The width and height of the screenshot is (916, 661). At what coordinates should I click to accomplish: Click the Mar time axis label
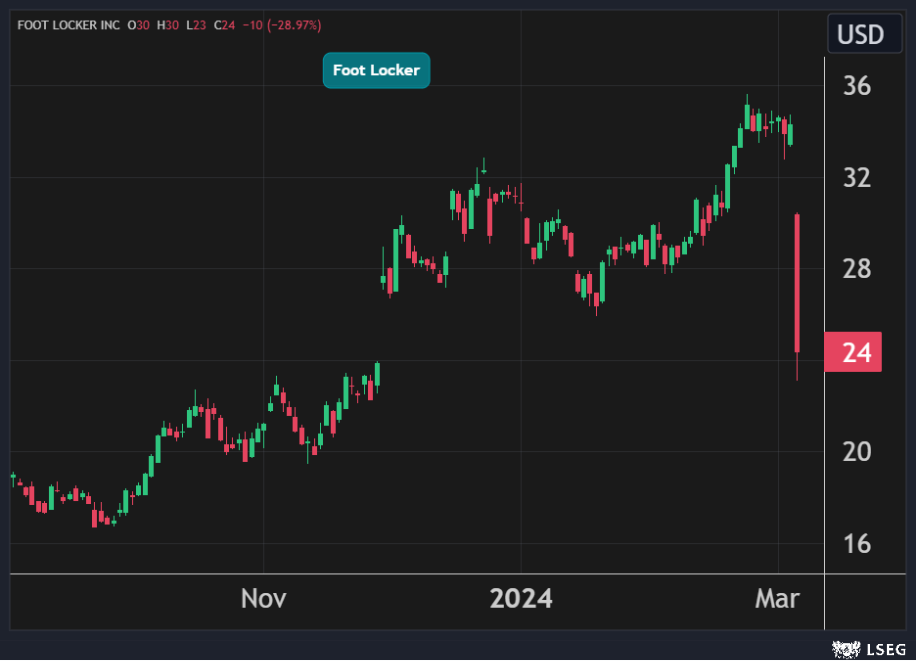[x=777, y=599]
